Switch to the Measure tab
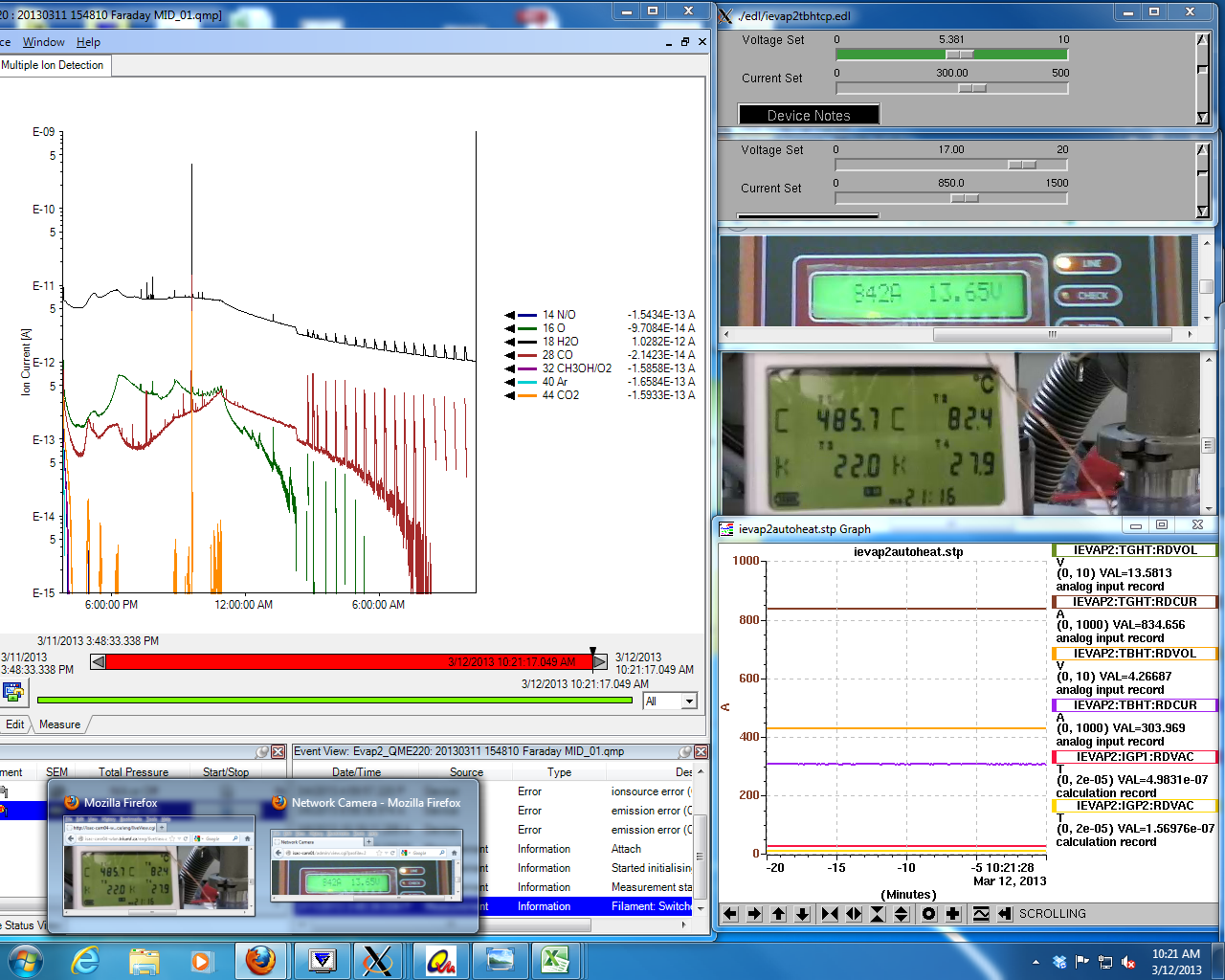Image resolution: width=1225 pixels, height=980 pixels. (59, 724)
